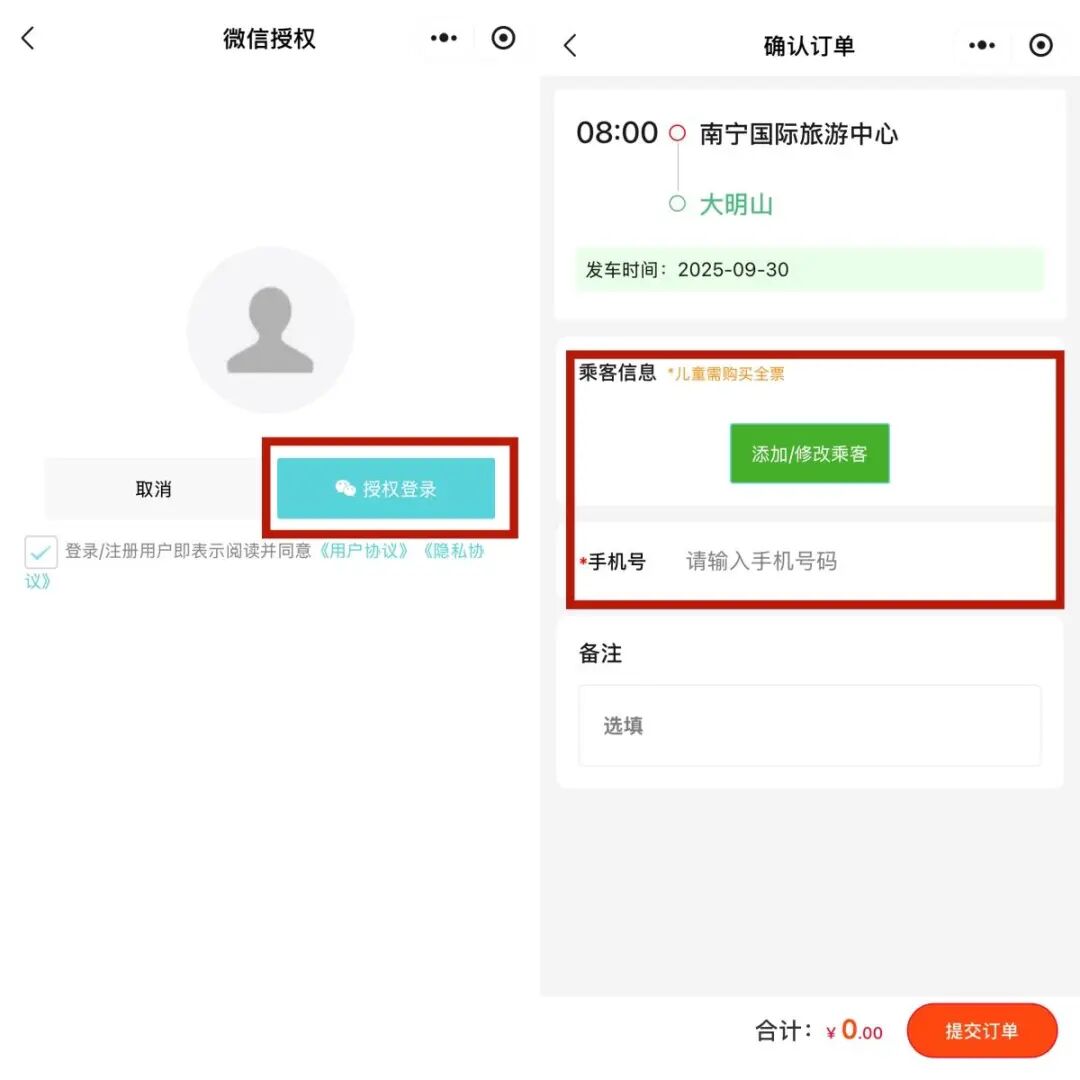
Task: Open the 《隐私协议》 link
Action: click(453, 551)
